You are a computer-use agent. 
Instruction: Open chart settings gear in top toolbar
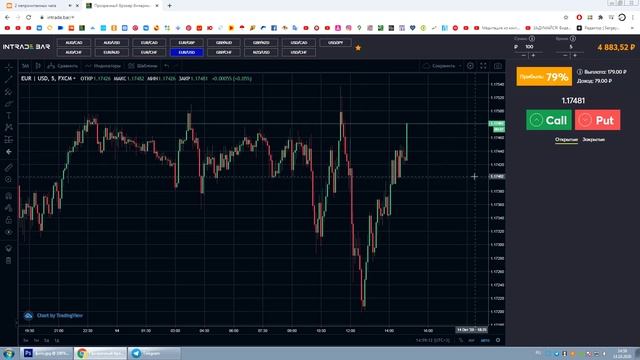(x=470, y=66)
